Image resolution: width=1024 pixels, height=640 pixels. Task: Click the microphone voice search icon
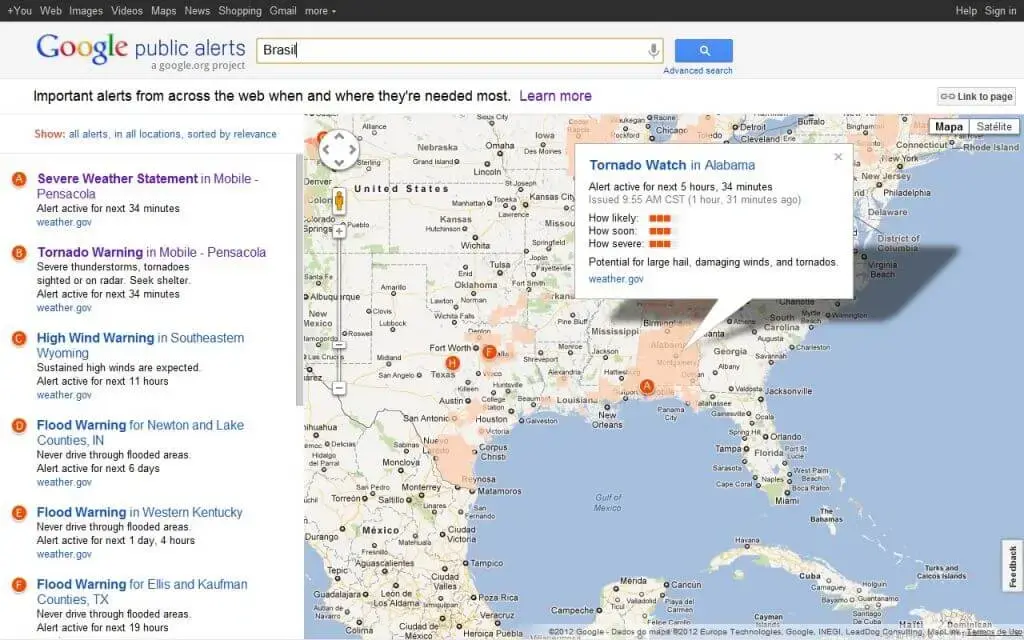click(x=654, y=51)
